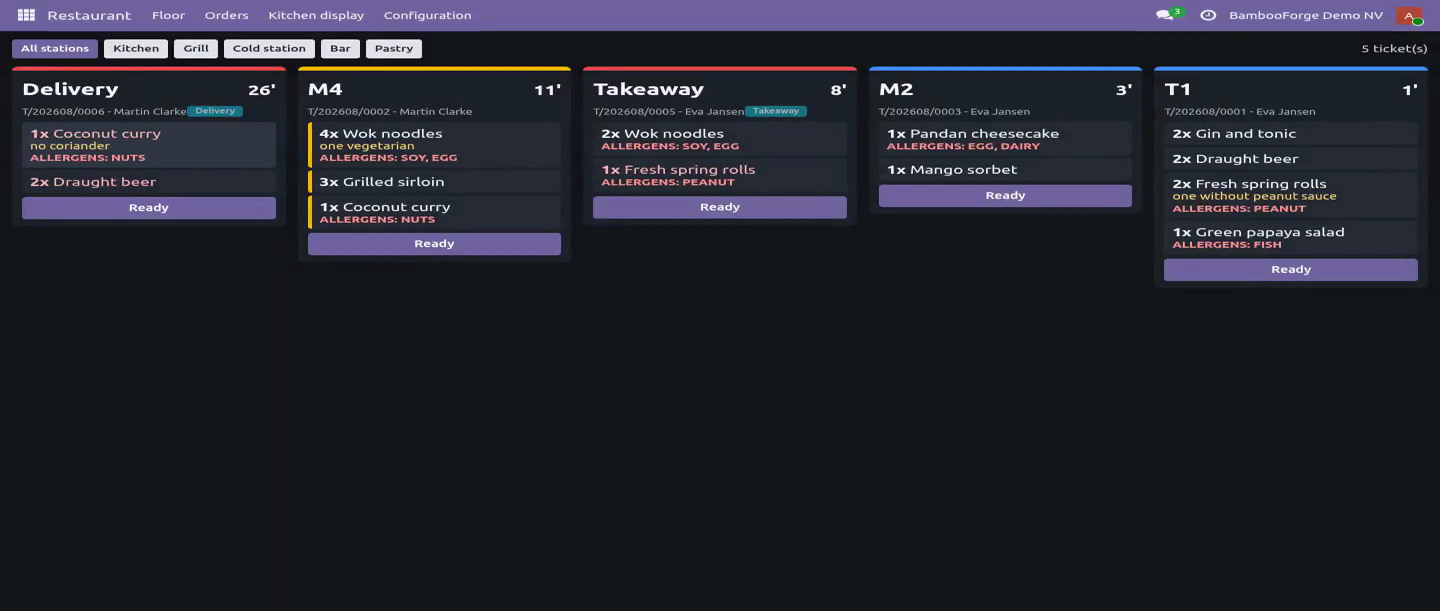This screenshot has height=611, width=1440.
Task: Mark the M4 ticket as Ready
Action: (434, 244)
